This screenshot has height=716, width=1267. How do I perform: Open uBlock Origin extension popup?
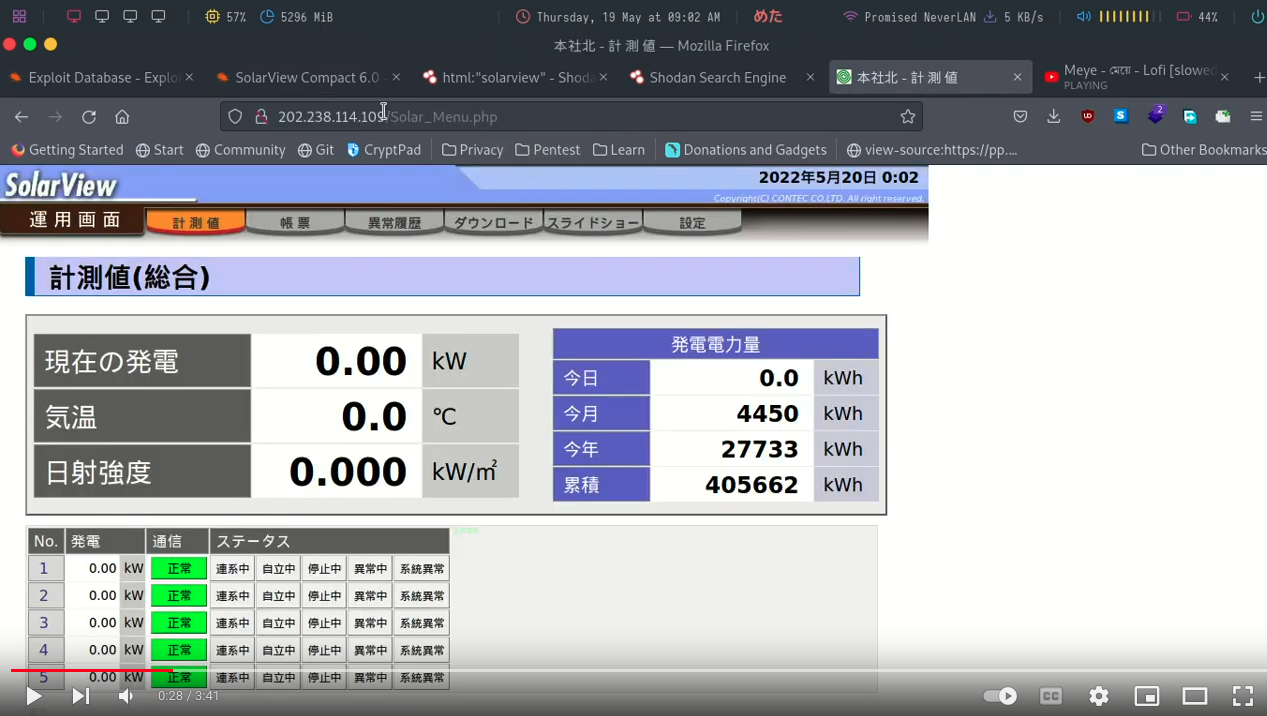pyautogui.click(x=1087, y=116)
